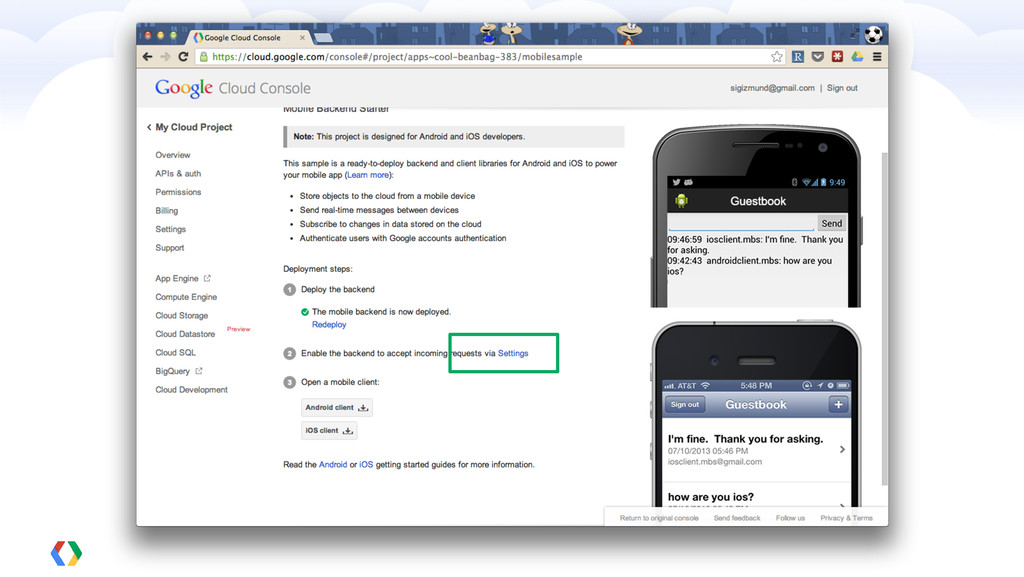Click the Sign out link

(842, 88)
